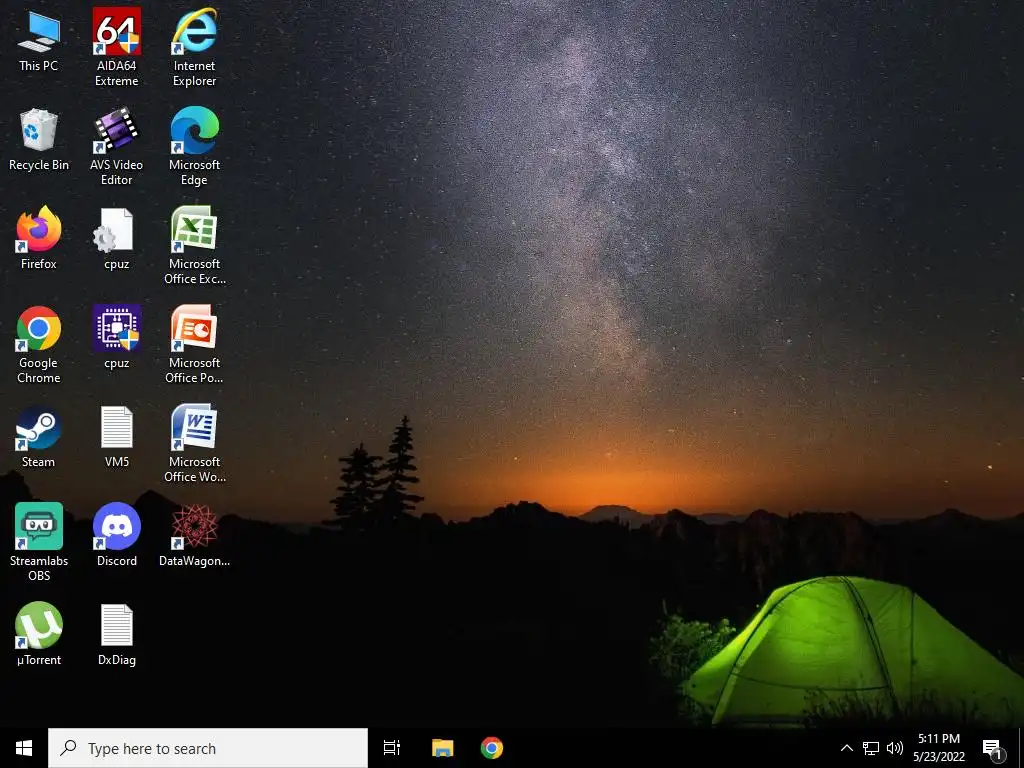Select the Microsoft Office PowerPoint shortcut
The height and width of the screenshot is (768, 1024).
tap(194, 344)
